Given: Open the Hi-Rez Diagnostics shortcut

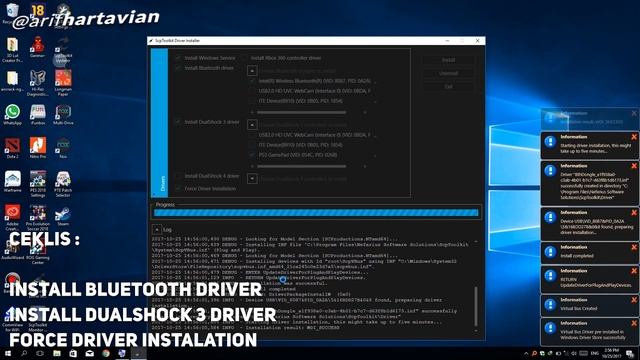Looking at the screenshot, I should click(x=38, y=83).
